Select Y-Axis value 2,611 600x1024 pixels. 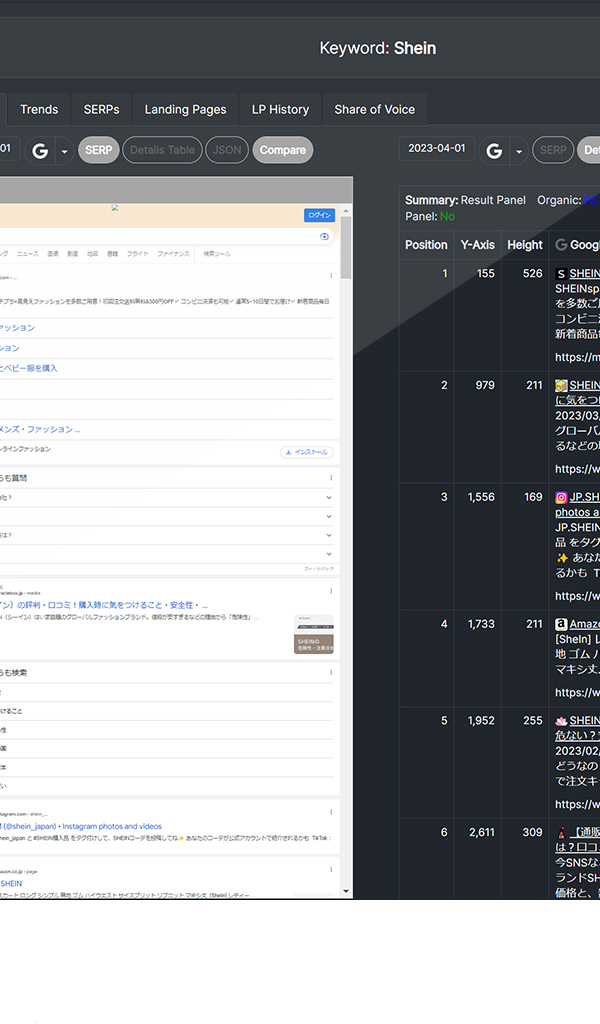click(x=482, y=833)
